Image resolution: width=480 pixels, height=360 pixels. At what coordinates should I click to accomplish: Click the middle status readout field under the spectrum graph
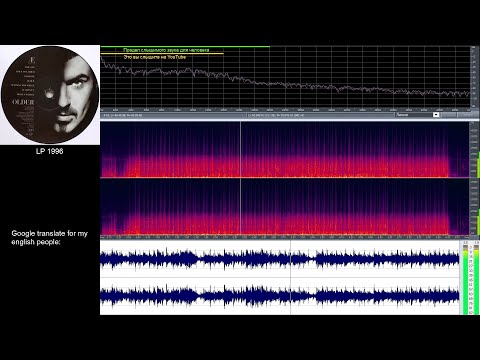coord(320,115)
